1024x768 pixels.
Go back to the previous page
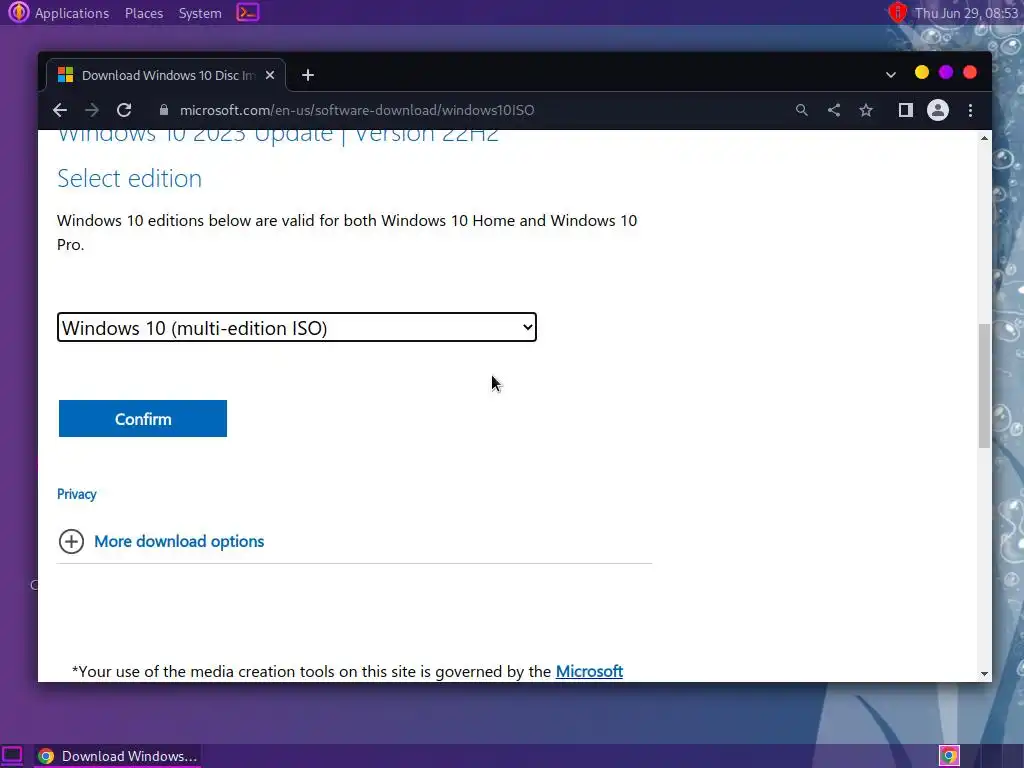pos(59,110)
